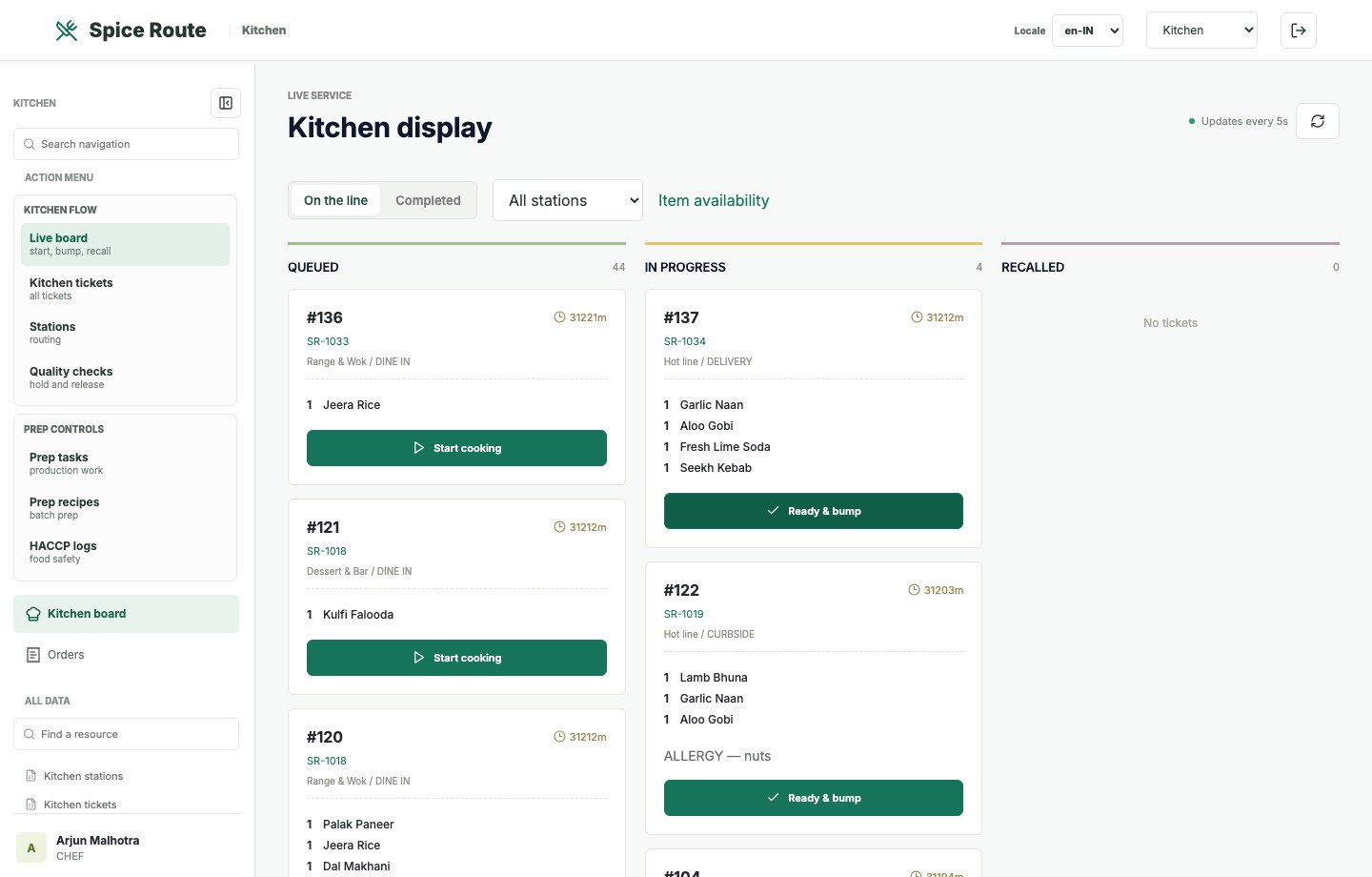Open order link SR-1019

[684, 614]
